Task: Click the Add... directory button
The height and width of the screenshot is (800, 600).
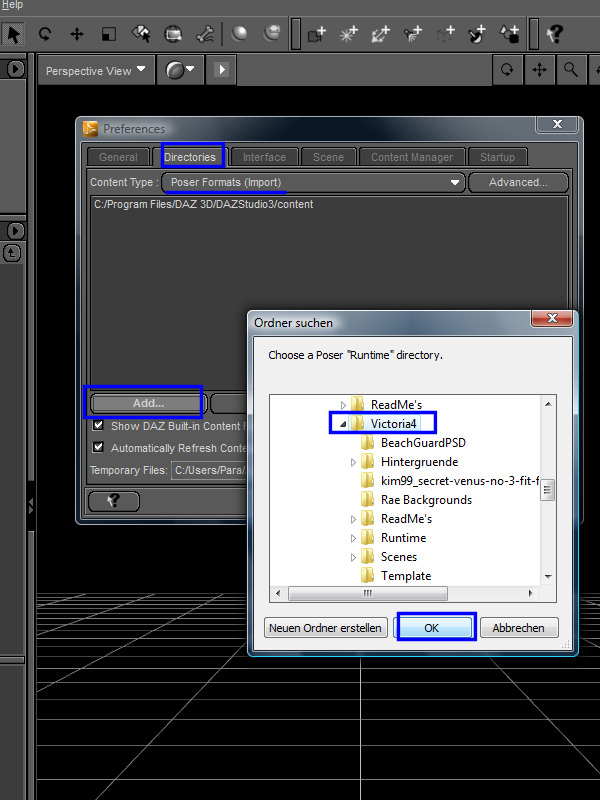Action: click(148, 403)
